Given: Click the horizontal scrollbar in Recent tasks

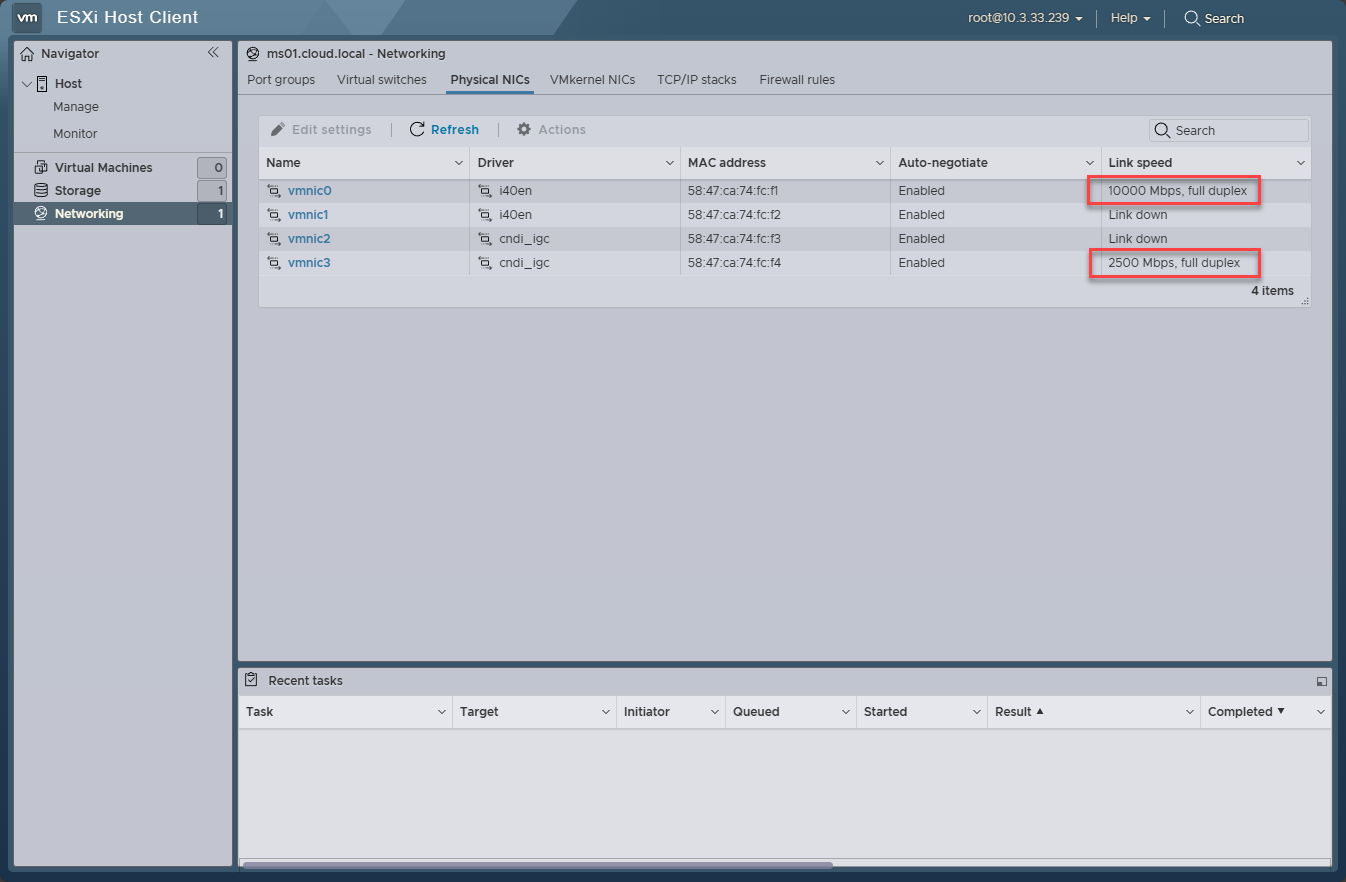Looking at the screenshot, I should (538, 864).
